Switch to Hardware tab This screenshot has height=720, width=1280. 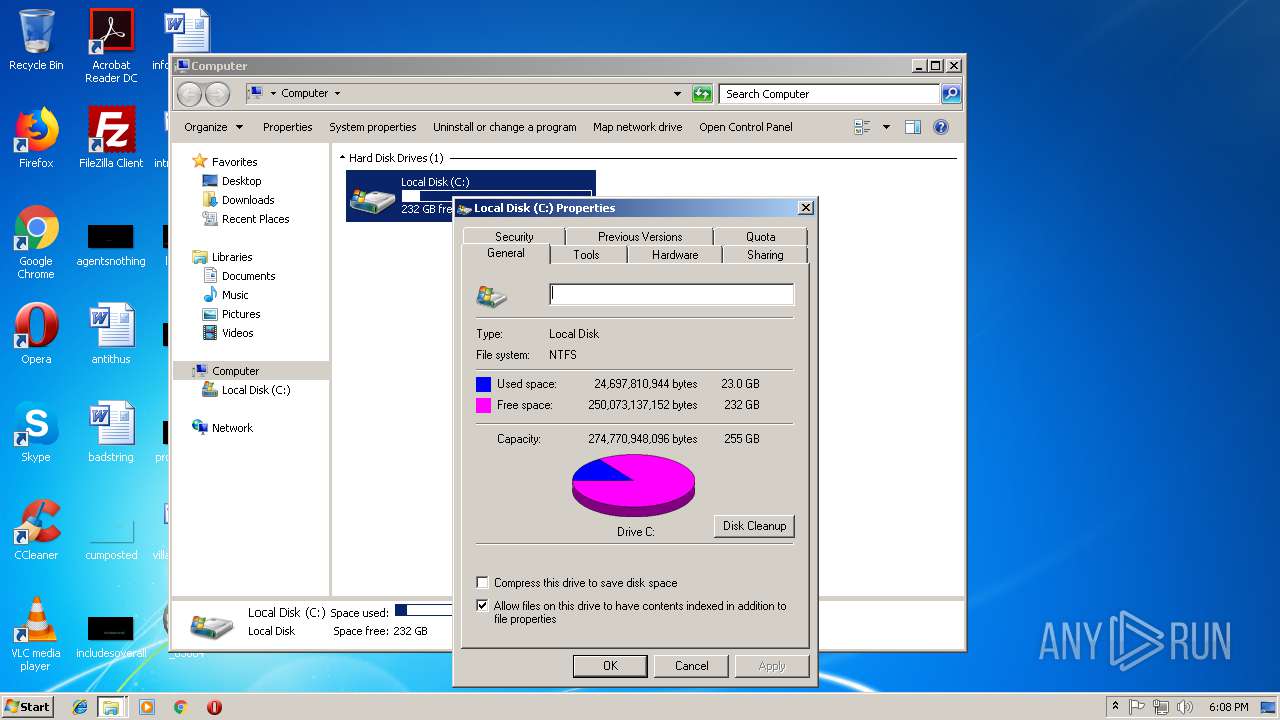pos(675,255)
